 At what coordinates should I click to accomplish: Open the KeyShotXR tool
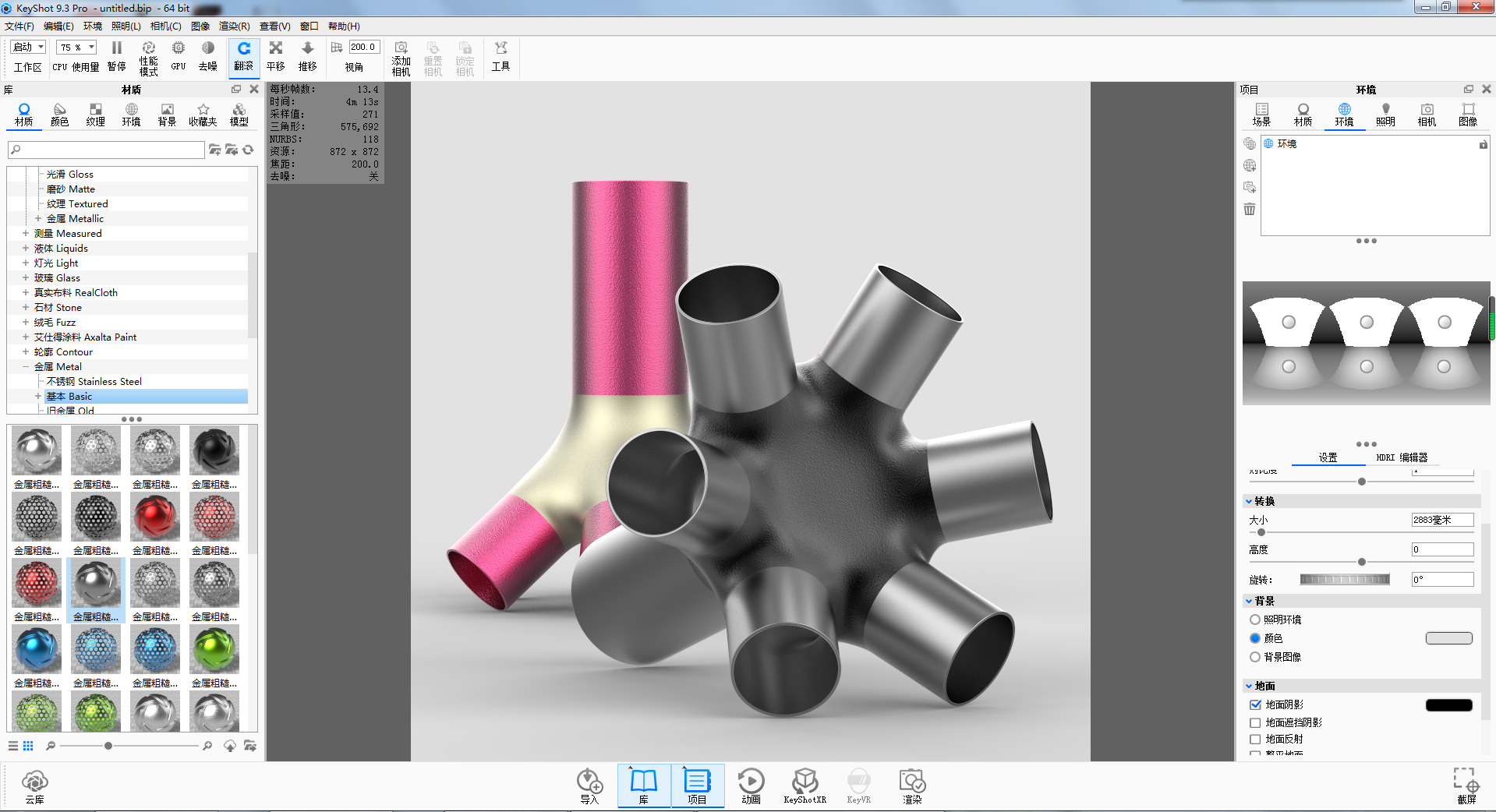click(805, 785)
